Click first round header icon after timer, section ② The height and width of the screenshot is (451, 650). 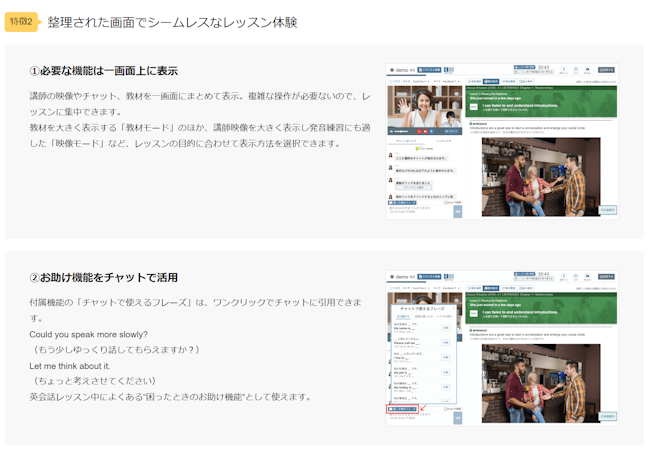tap(564, 276)
